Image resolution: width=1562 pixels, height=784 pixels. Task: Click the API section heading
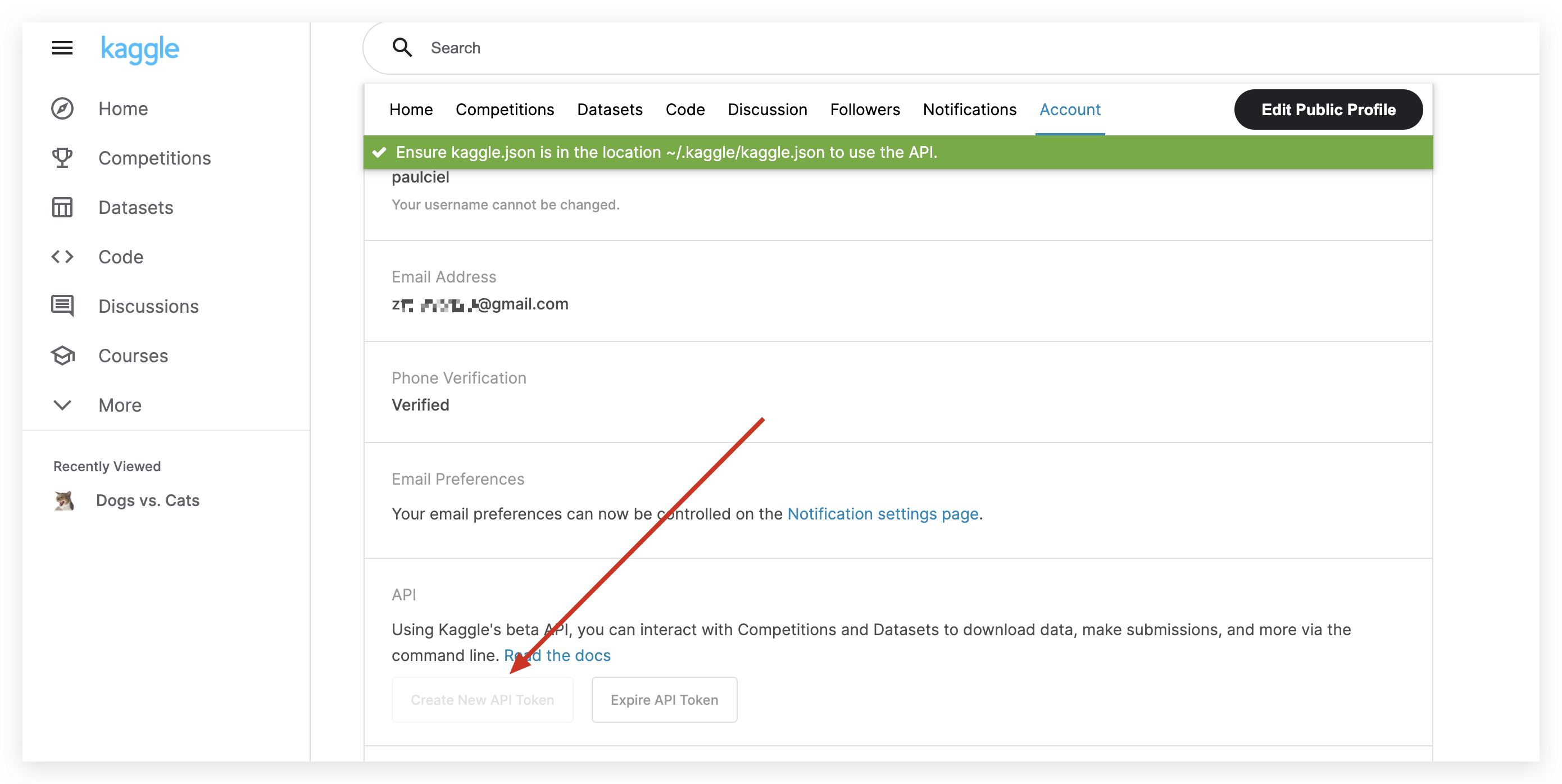404,595
